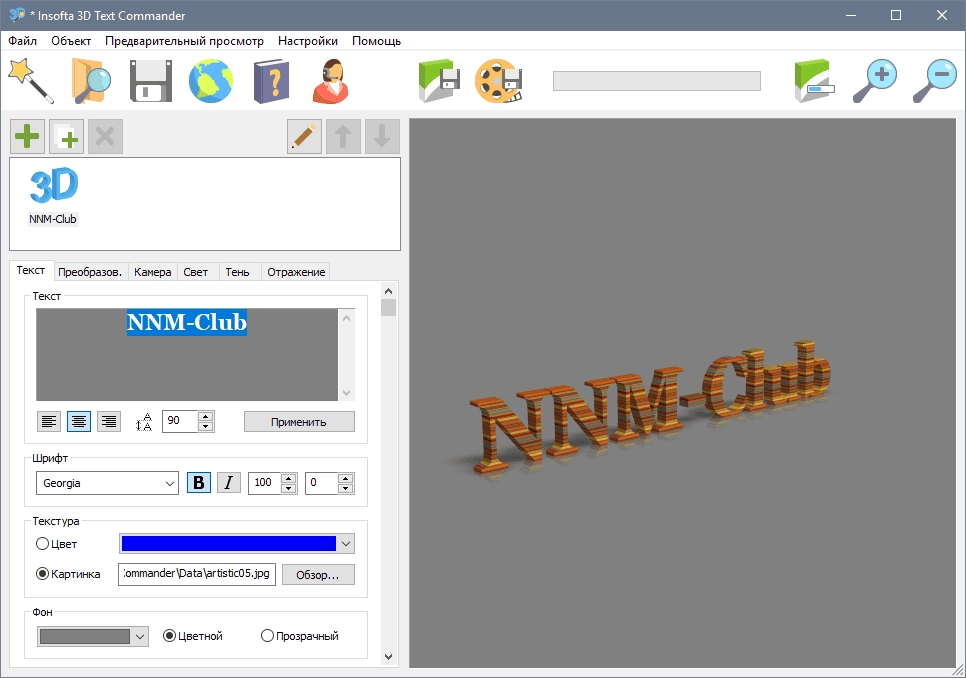The image size is (966, 678).
Task: Move object up with arrow icon
Action: click(343, 137)
